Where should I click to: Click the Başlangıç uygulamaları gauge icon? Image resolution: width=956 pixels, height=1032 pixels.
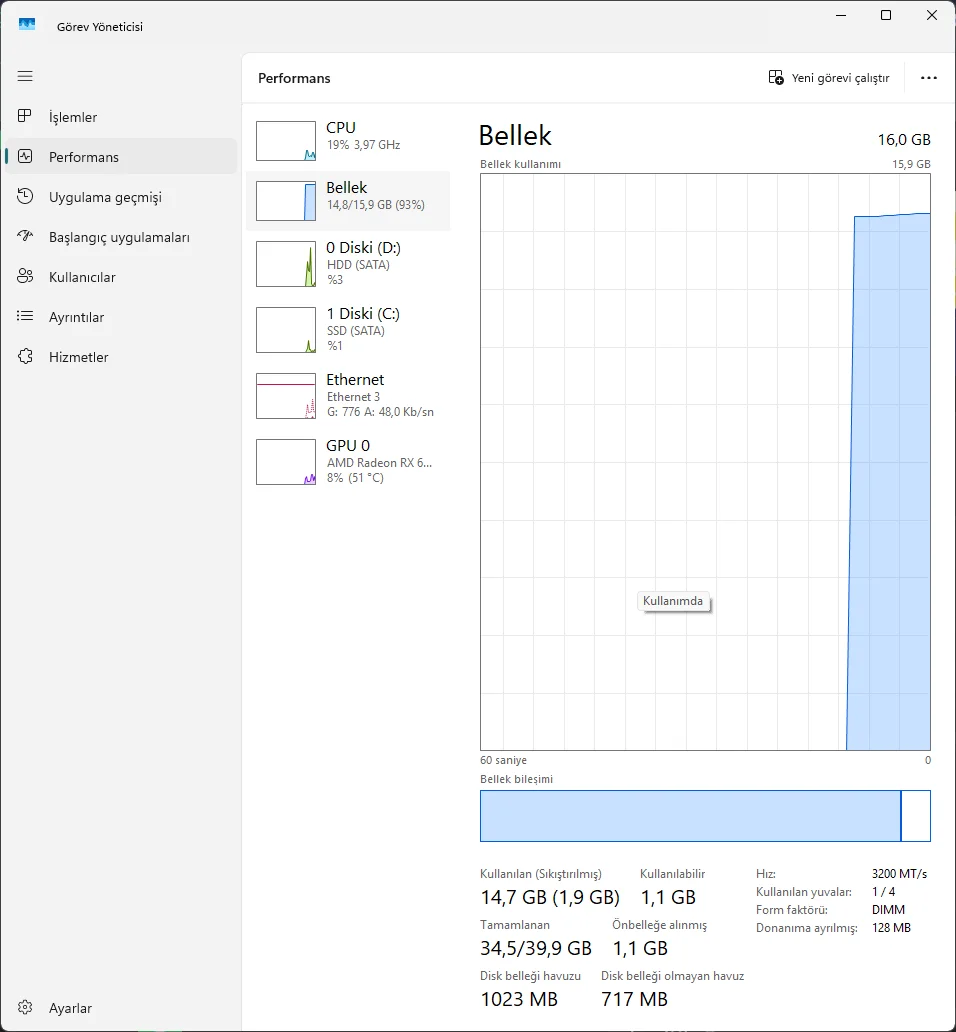point(25,236)
